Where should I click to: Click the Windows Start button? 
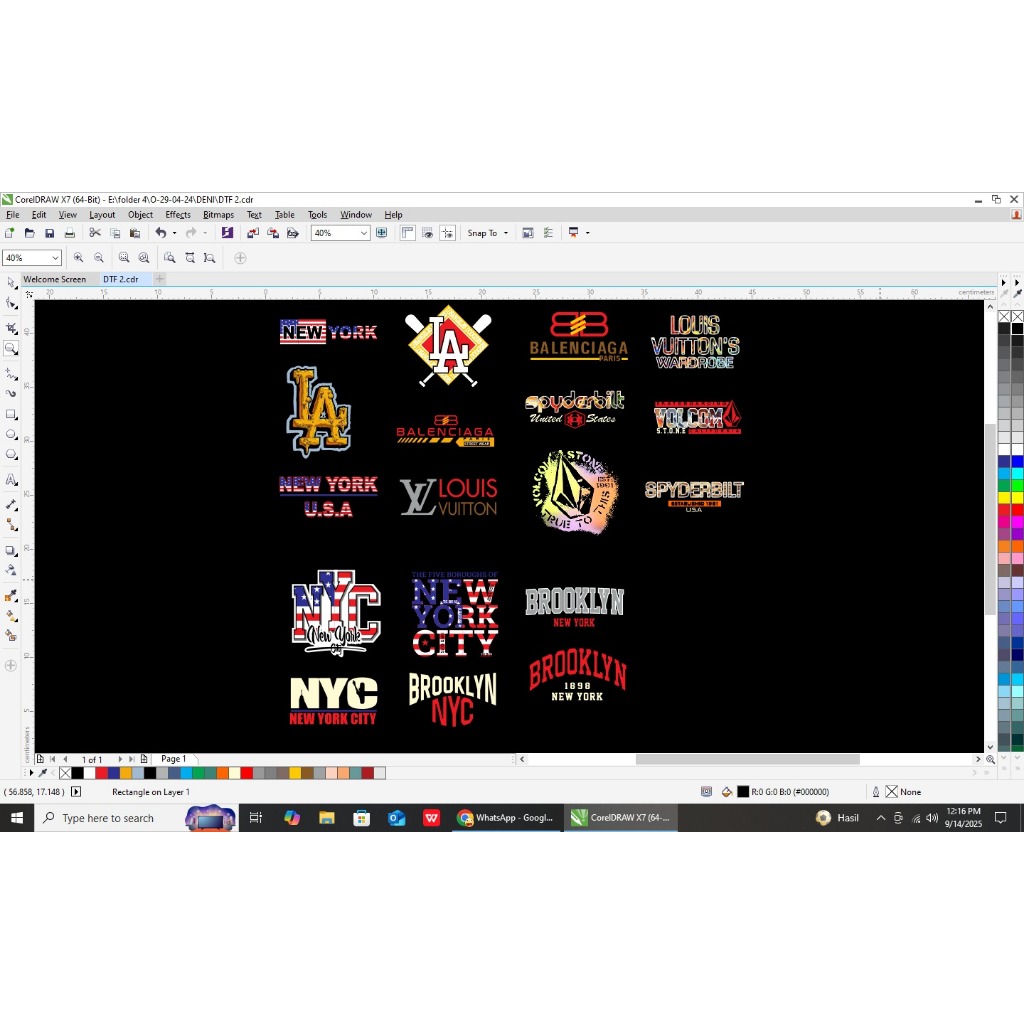(17, 818)
